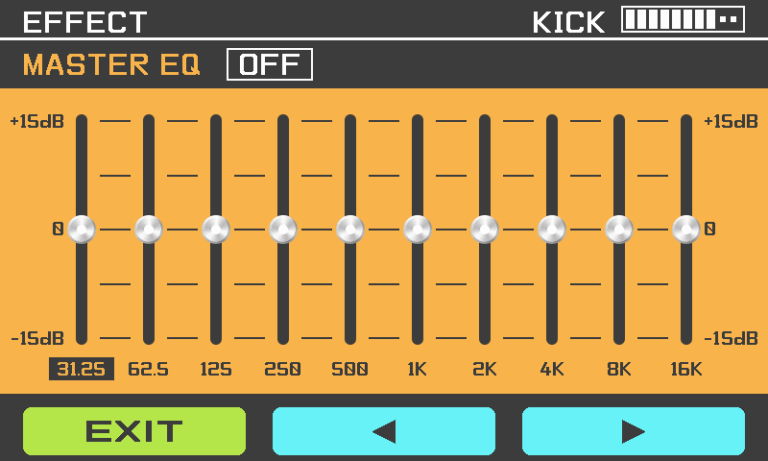
Task: Click the 1K band slider knob
Action: (417, 229)
